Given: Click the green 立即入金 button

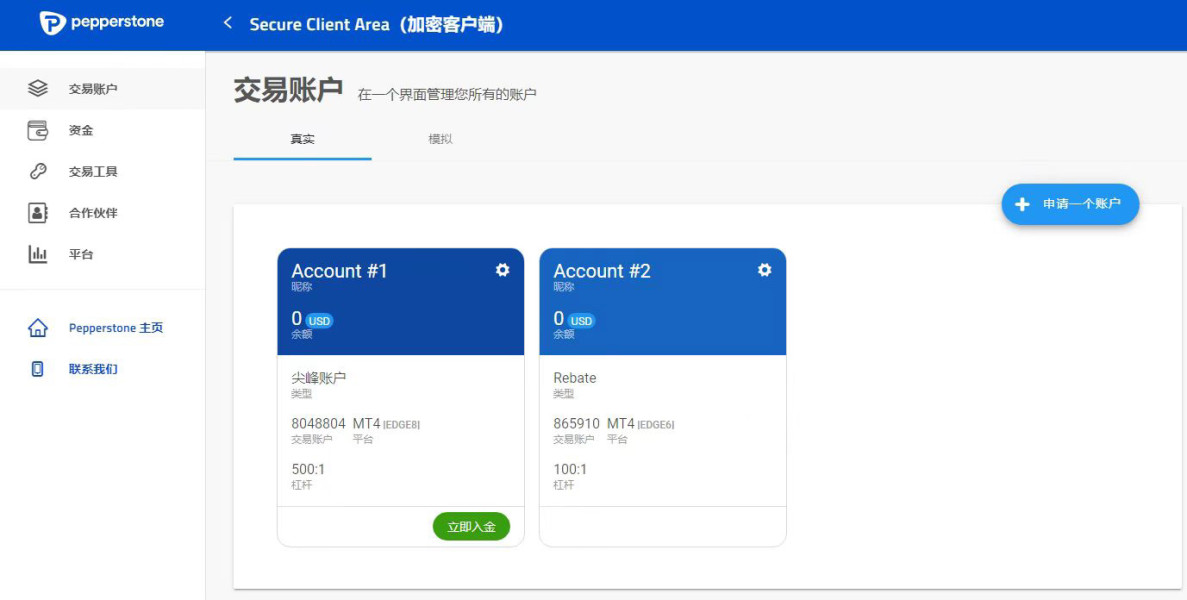Looking at the screenshot, I should point(471,527).
